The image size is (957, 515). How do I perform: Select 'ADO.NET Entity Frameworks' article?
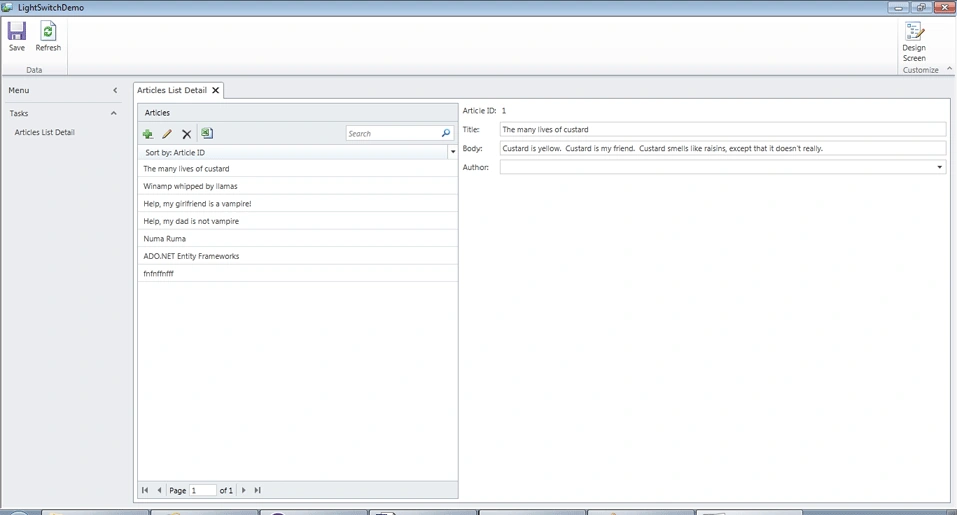[298, 256]
